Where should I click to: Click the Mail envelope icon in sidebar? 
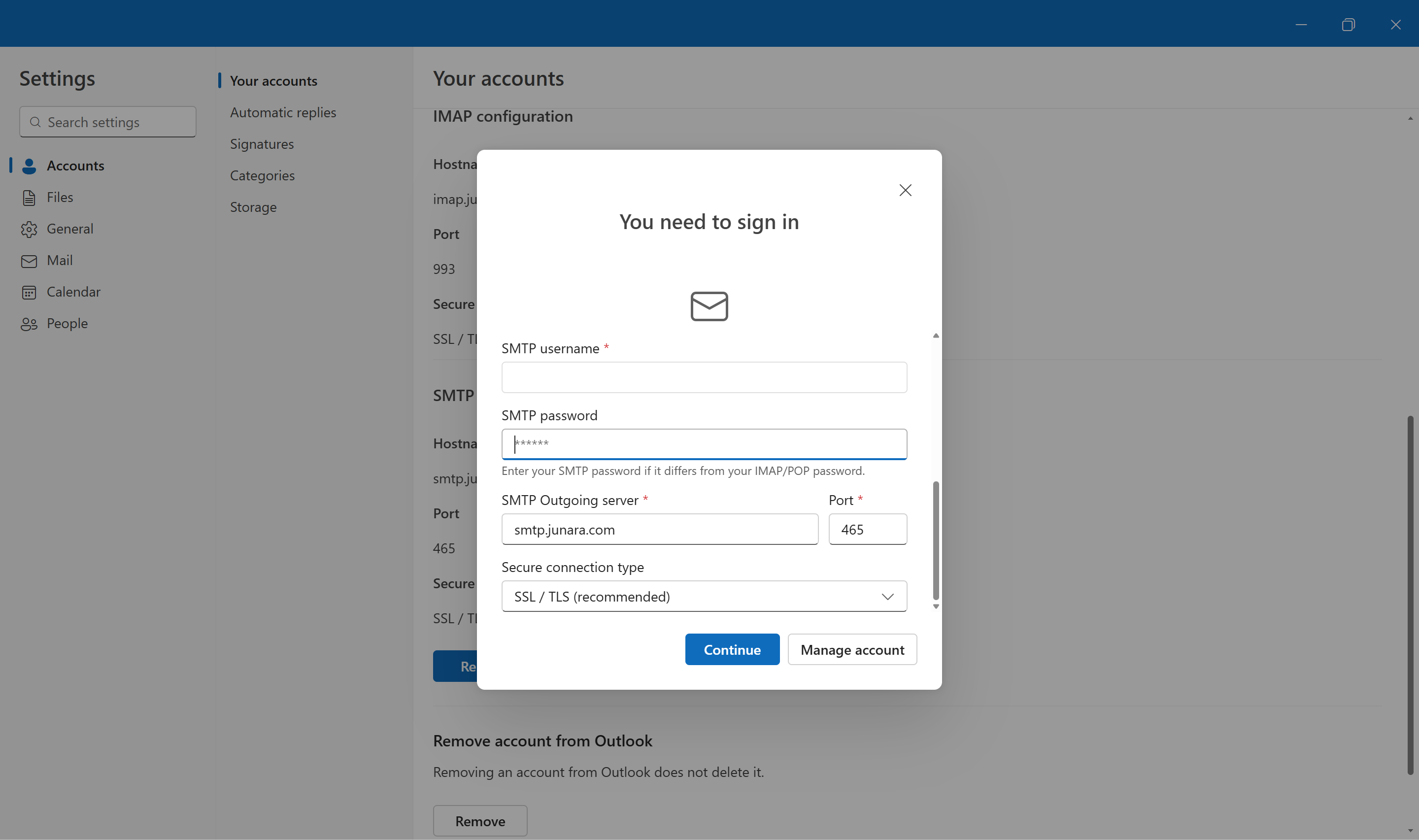(29, 261)
